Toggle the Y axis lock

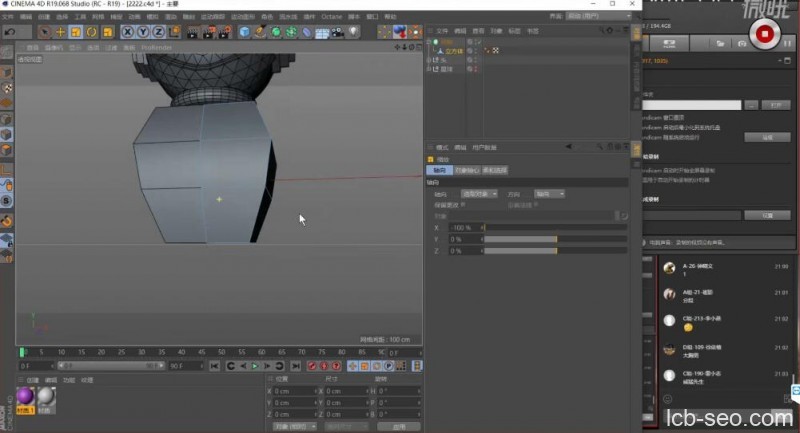point(143,32)
